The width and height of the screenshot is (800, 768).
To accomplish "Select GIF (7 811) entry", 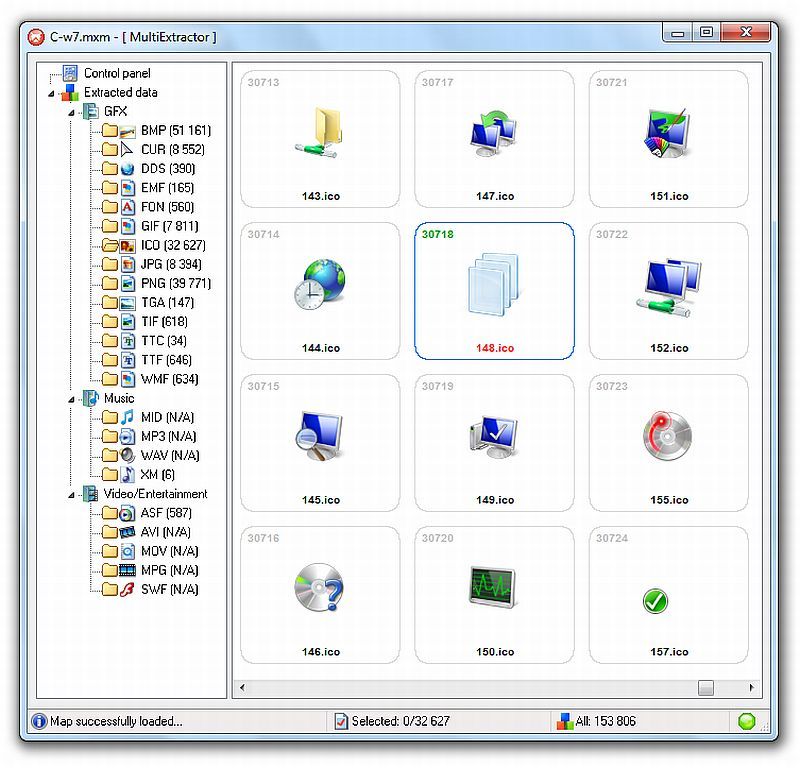I will pyautogui.click(x=169, y=226).
